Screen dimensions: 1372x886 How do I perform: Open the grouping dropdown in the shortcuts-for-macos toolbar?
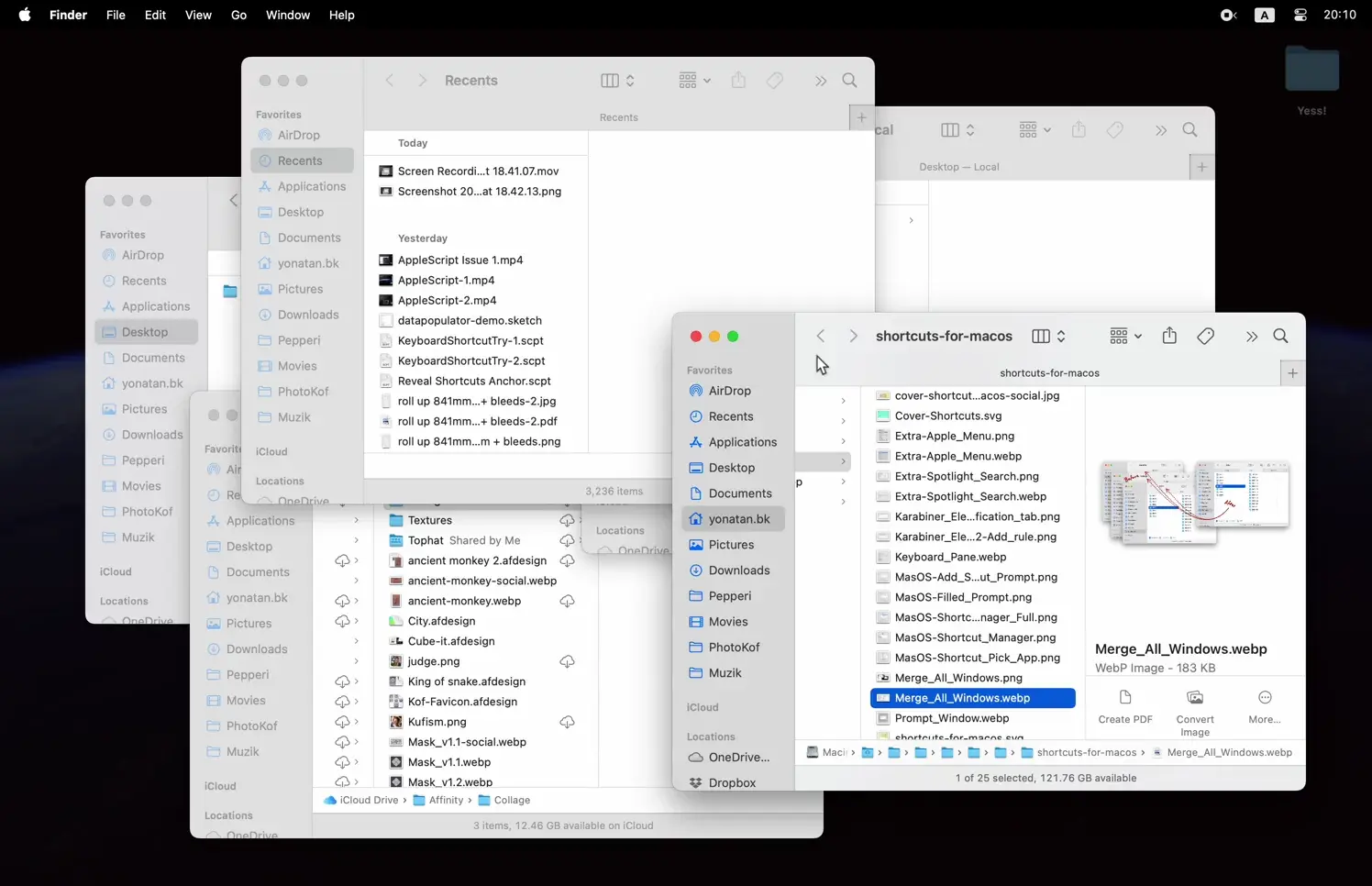pos(1124,336)
